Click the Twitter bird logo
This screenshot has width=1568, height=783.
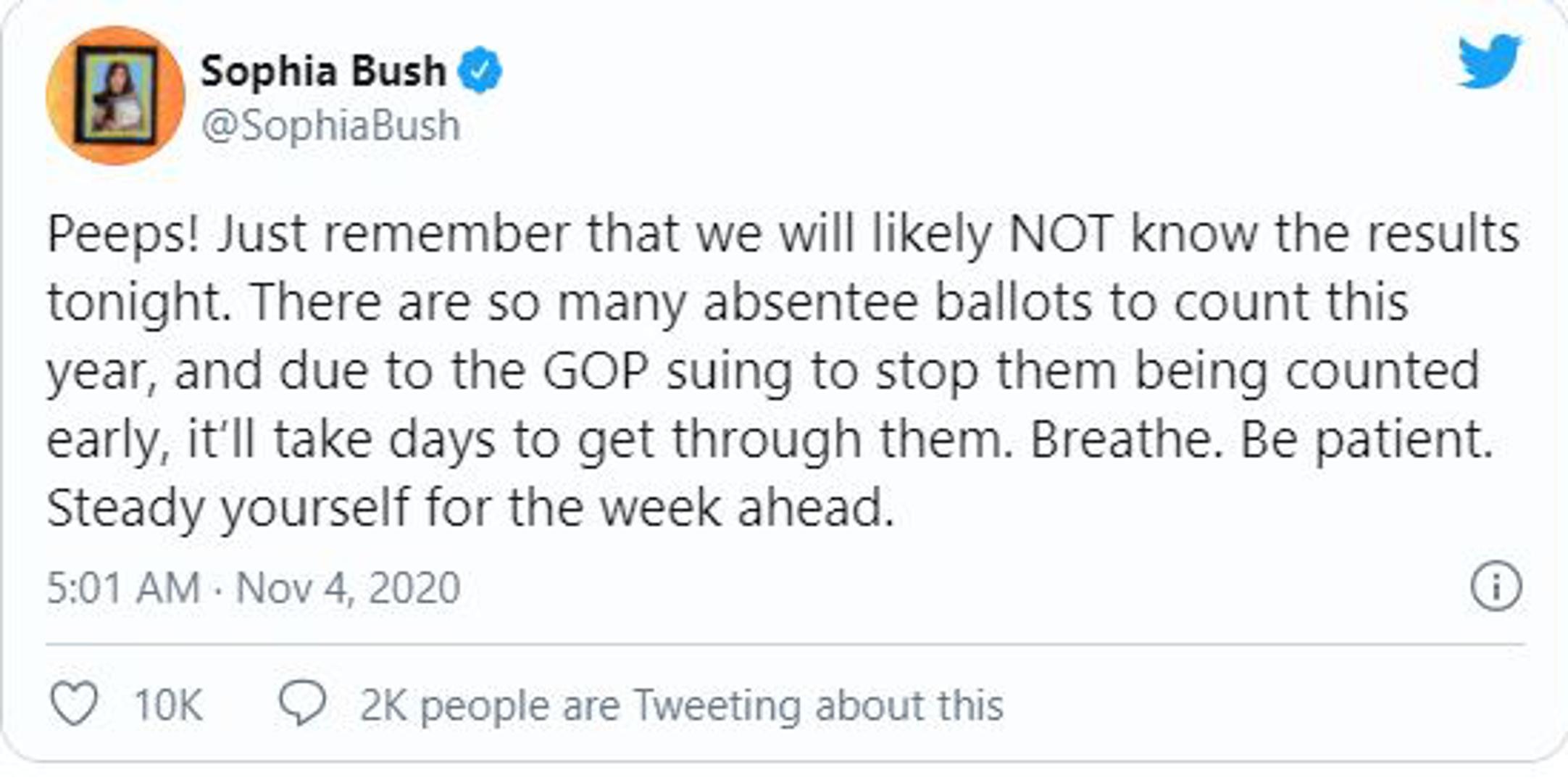[x=1489, y=61]
